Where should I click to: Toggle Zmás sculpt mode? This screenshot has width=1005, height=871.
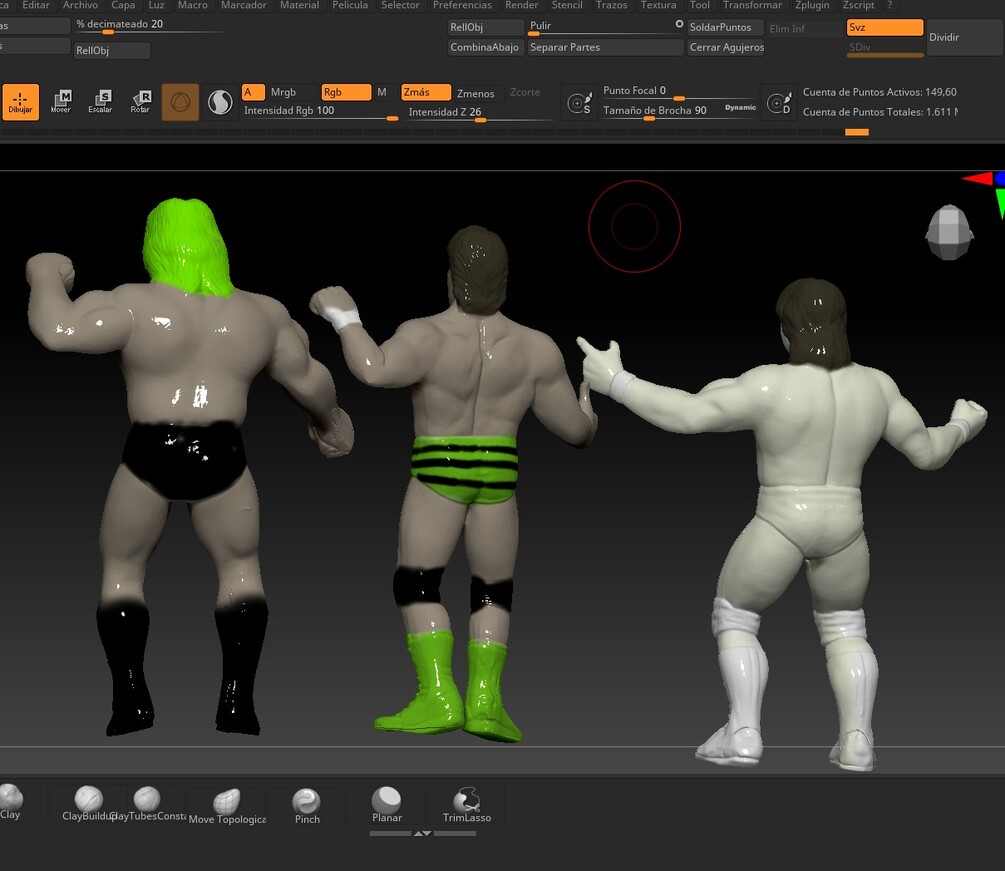(x=426, y=92)
